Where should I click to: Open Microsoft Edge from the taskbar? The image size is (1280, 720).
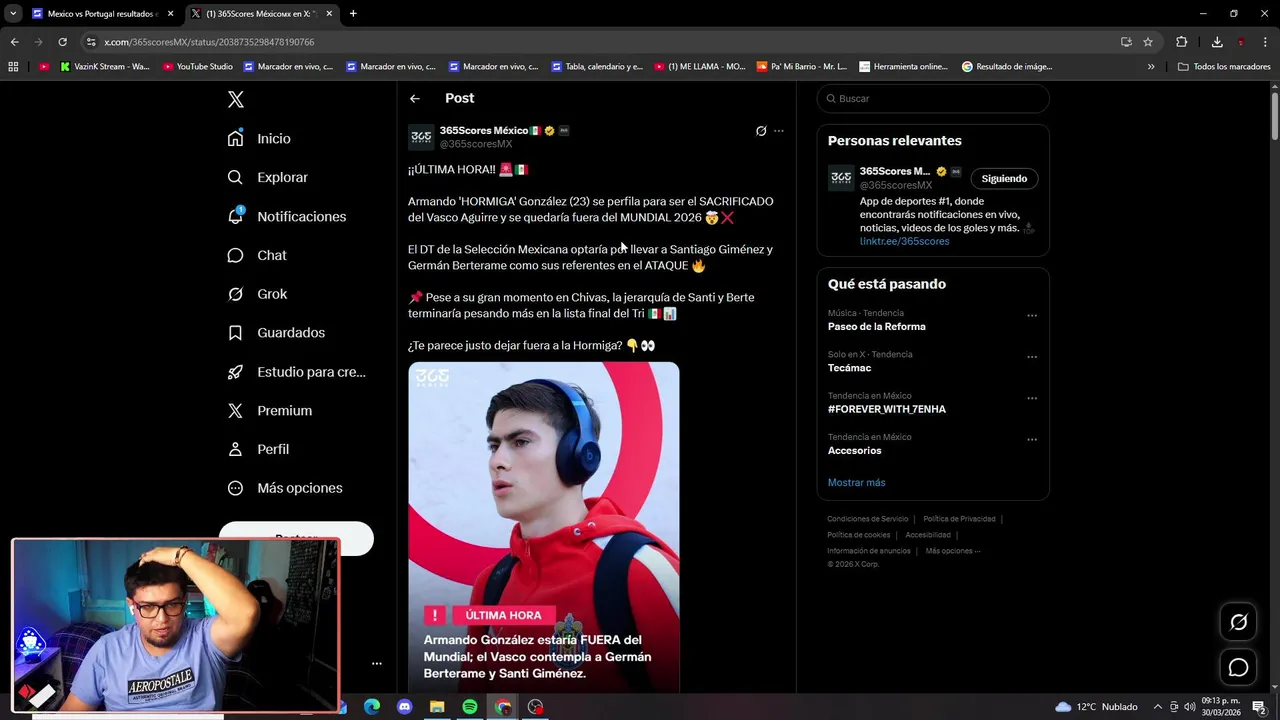pyautogui.click(x=372, y=707)
